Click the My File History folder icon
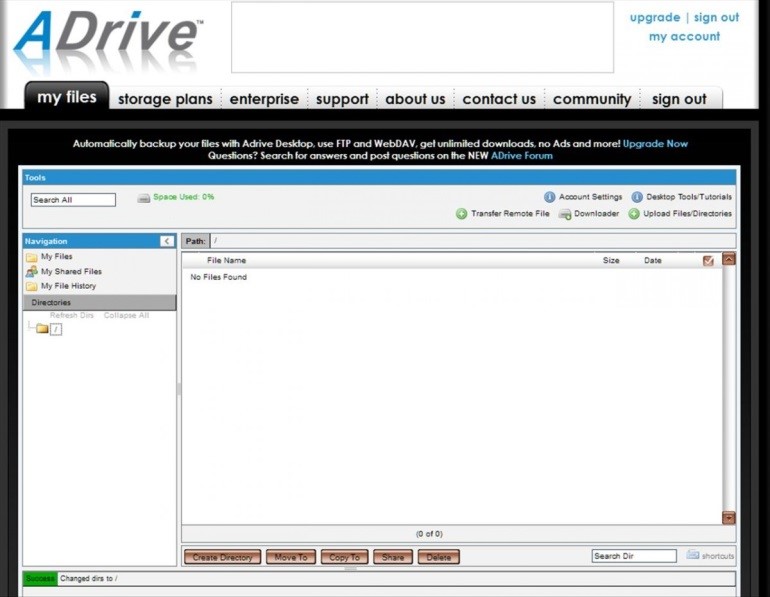This screenshot has width=770, height=597. tap(32, 286)
